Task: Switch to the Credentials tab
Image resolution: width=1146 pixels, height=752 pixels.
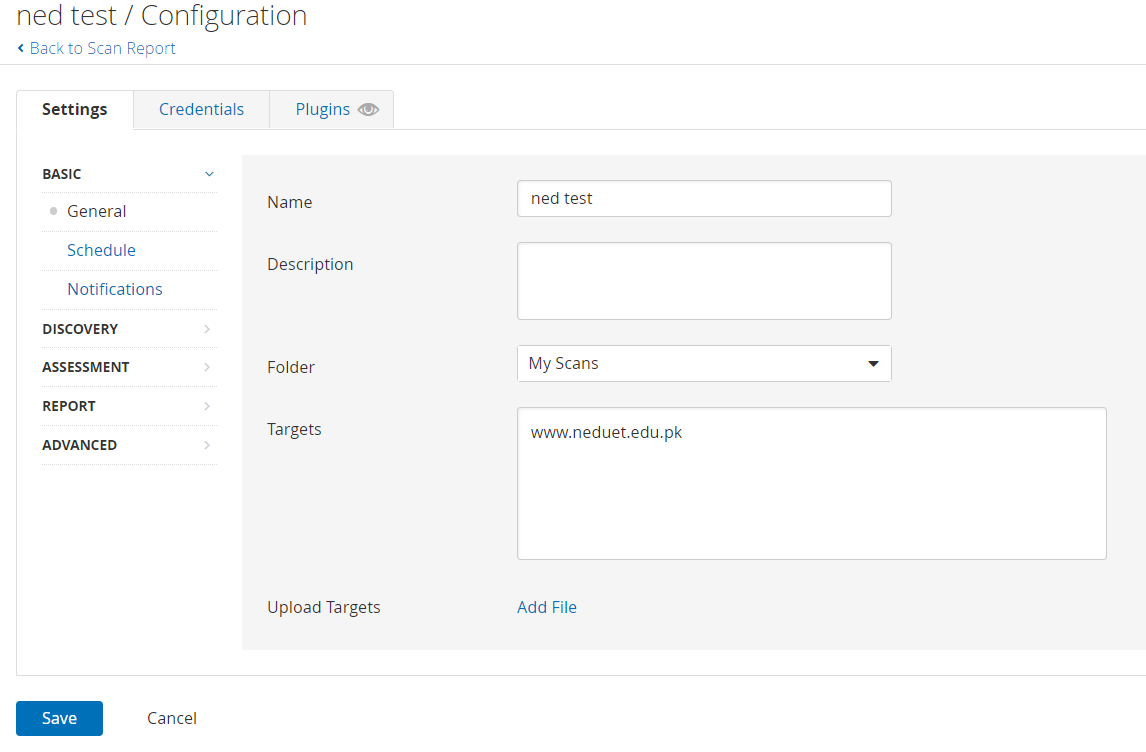Action: tap(201, 110)
